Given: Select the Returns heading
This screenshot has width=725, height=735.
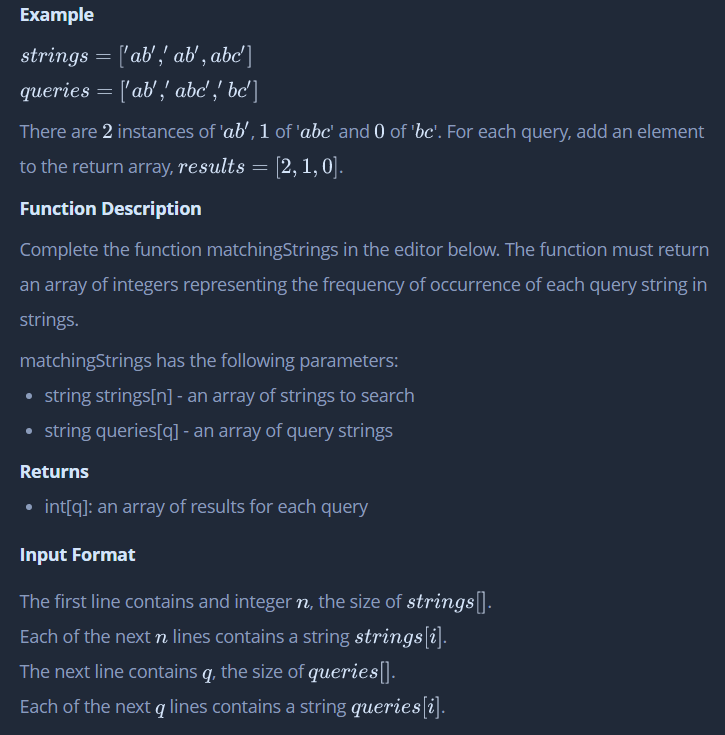Looking at the screenshot, I should pos(54,472).
